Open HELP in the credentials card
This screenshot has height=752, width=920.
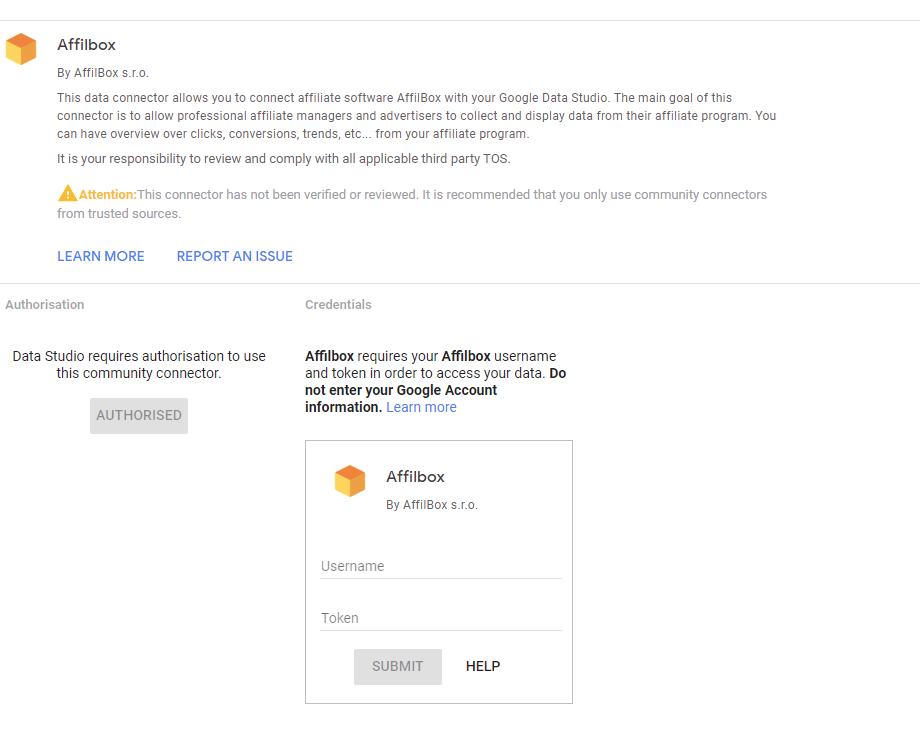tap(483, 666)
